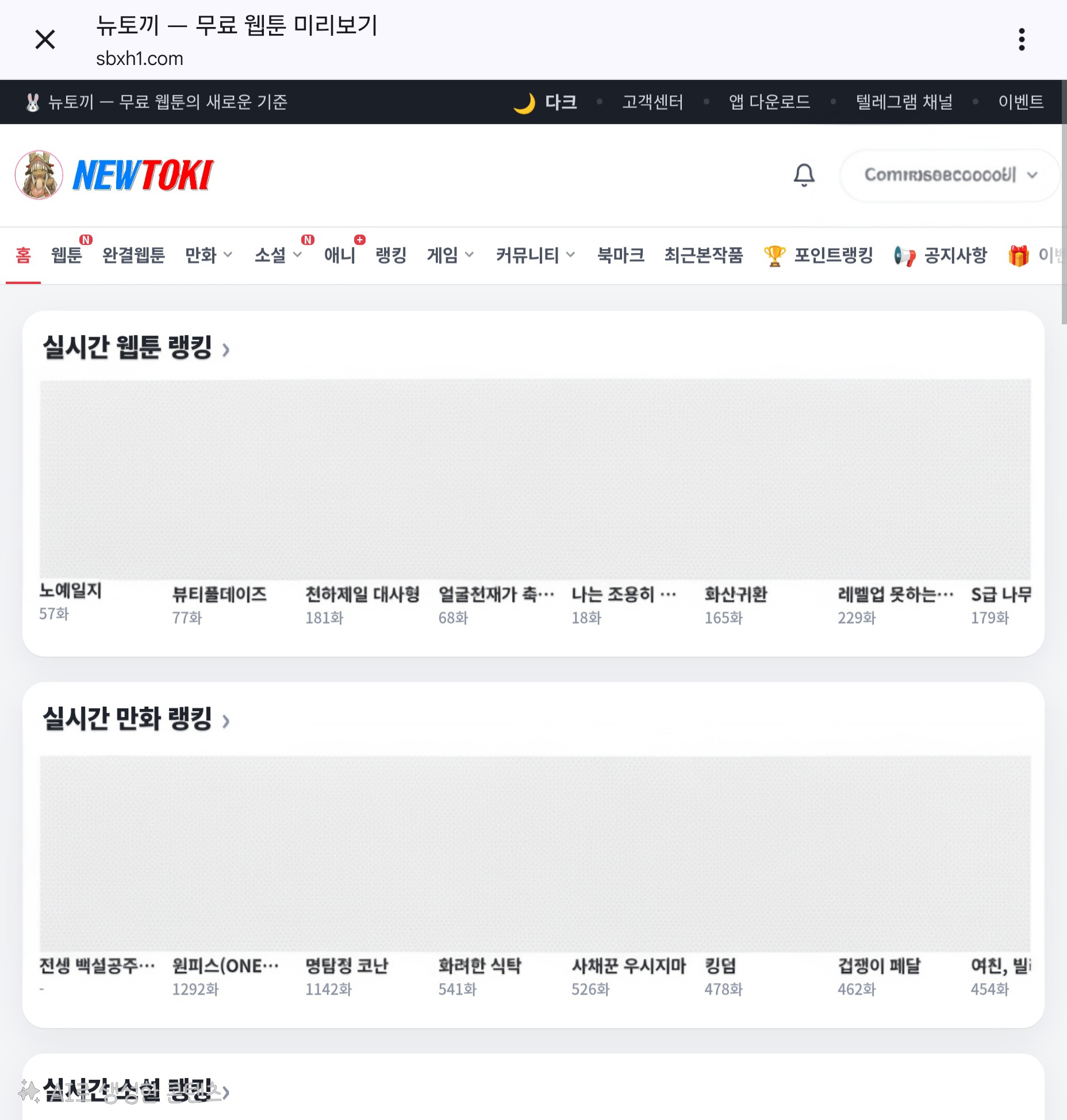The width and height of the screenshot is (1067, 1120).
Task: Open 텔레그램 채널 link
Action: coord(904,102)
